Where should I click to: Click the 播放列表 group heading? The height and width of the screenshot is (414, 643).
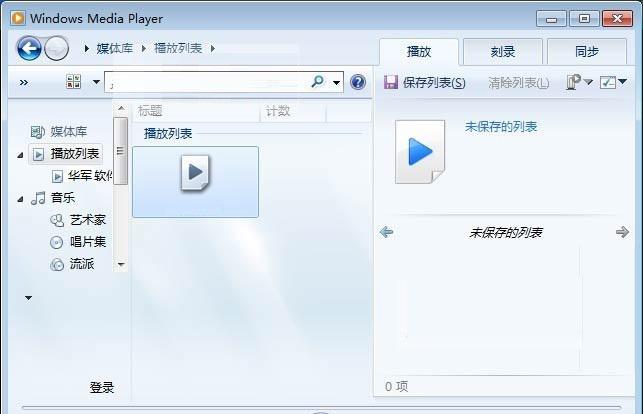(x=168, y=133)
